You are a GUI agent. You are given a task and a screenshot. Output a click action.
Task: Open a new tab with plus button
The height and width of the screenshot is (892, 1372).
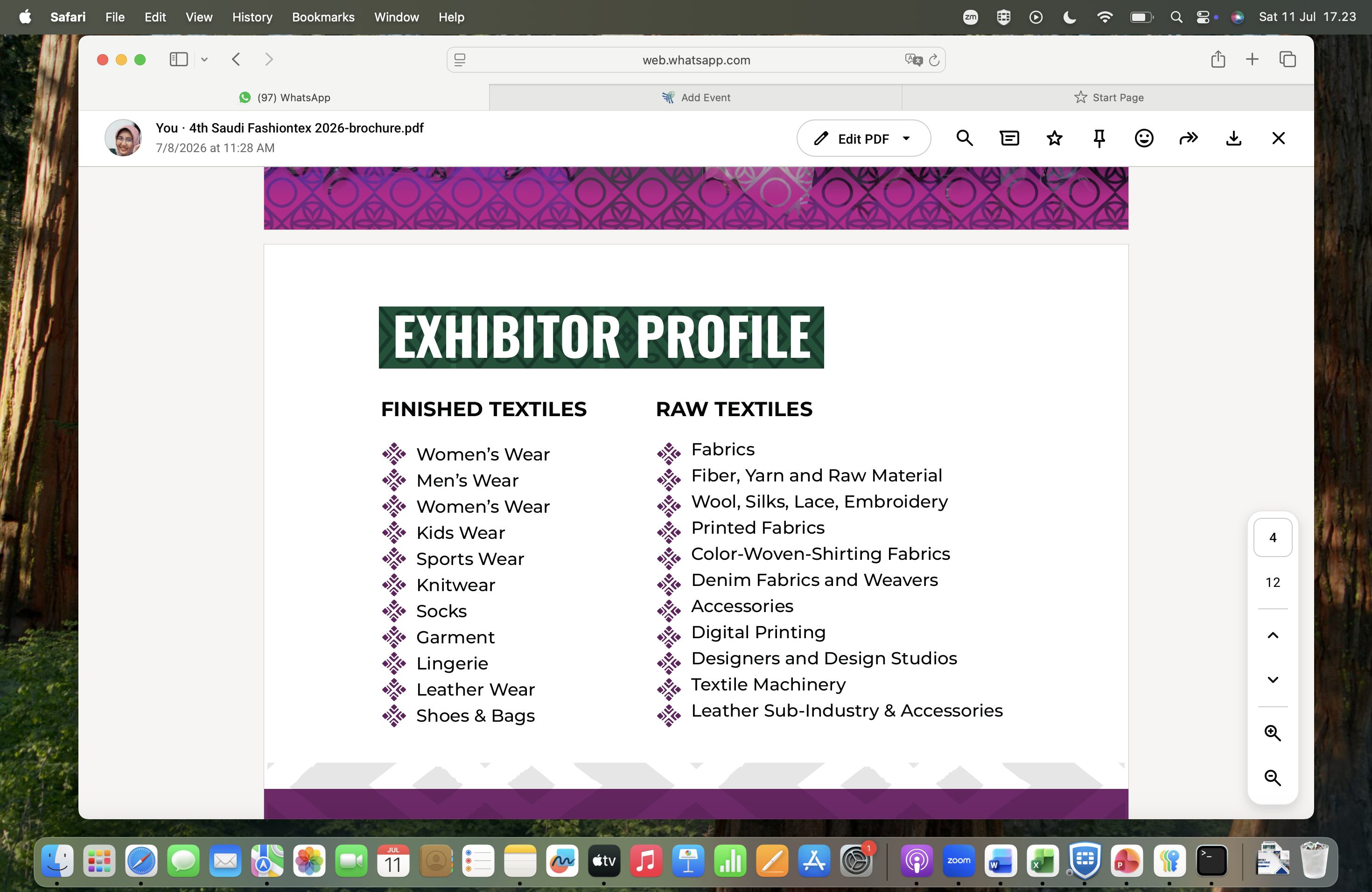tap(1252, 59)
